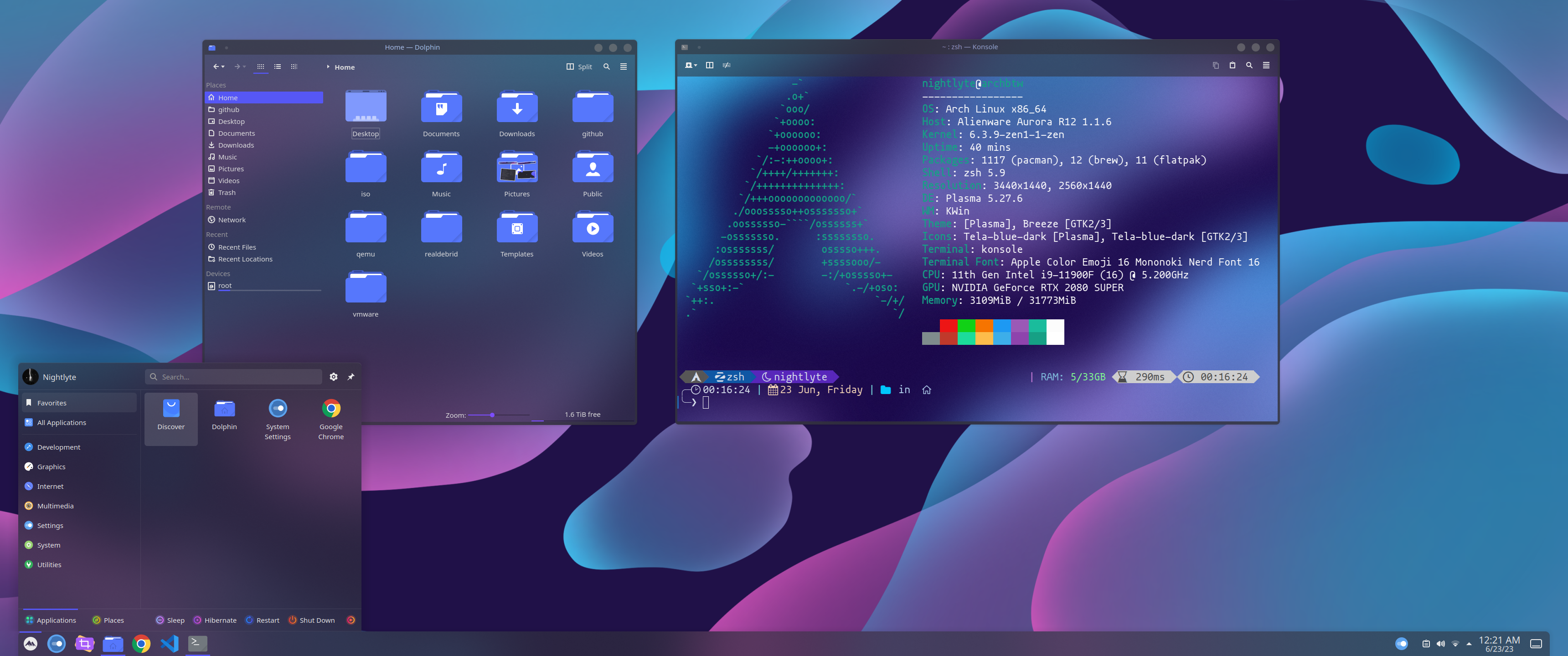The width and height of the screenshot is (1568, 656).
Task: Open launcher configure settings icon
Action: pyautogui.click(x=334, y=377)
